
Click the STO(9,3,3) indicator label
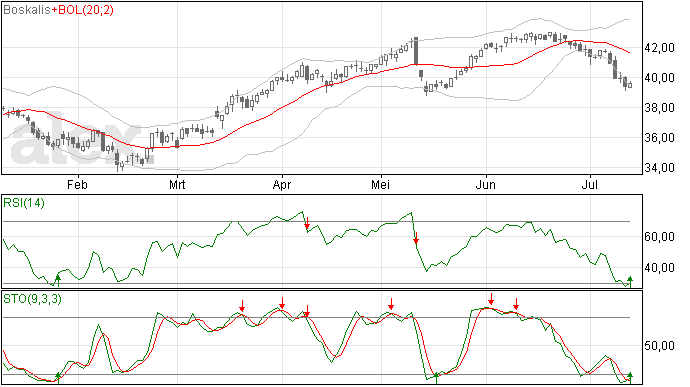(32, 299)
